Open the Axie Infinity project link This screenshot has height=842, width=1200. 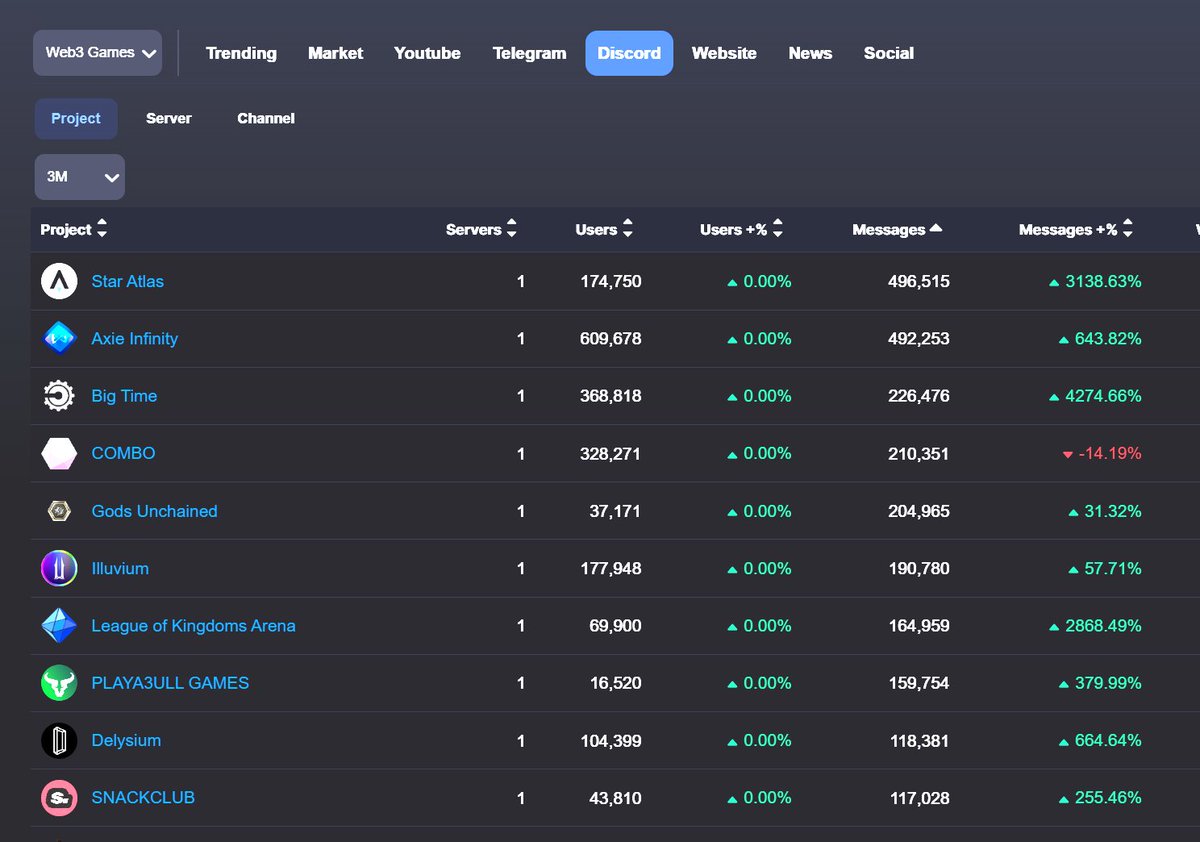coord(135,339)
